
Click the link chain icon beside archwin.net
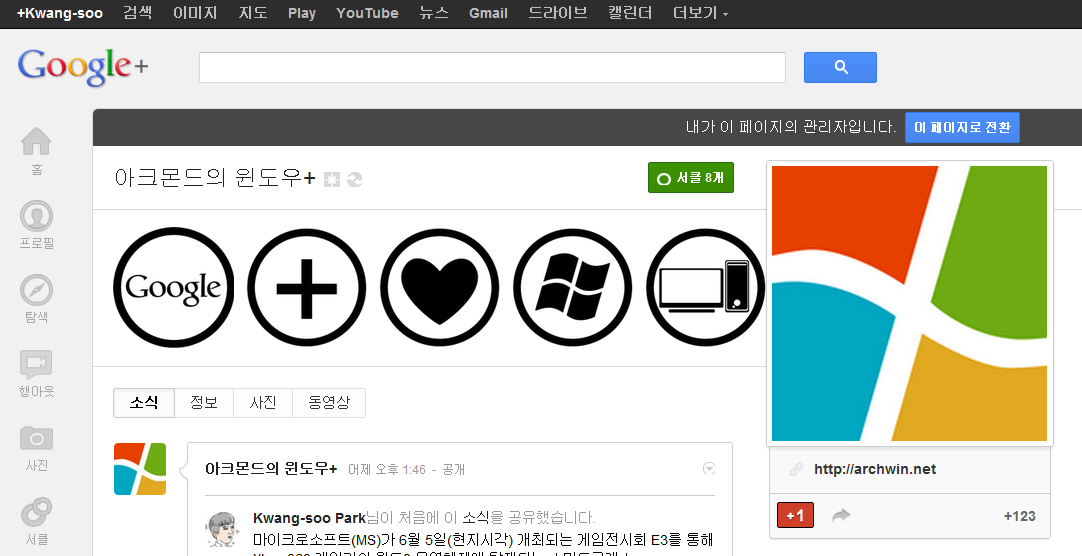(x=796, y=469)
